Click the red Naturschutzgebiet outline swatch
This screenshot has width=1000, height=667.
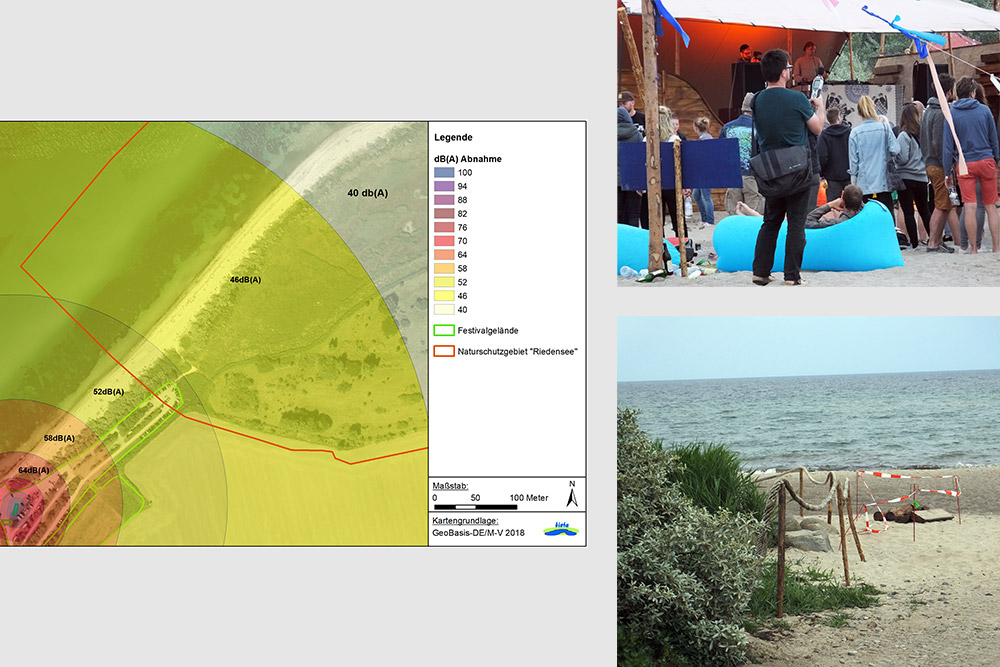444,351
